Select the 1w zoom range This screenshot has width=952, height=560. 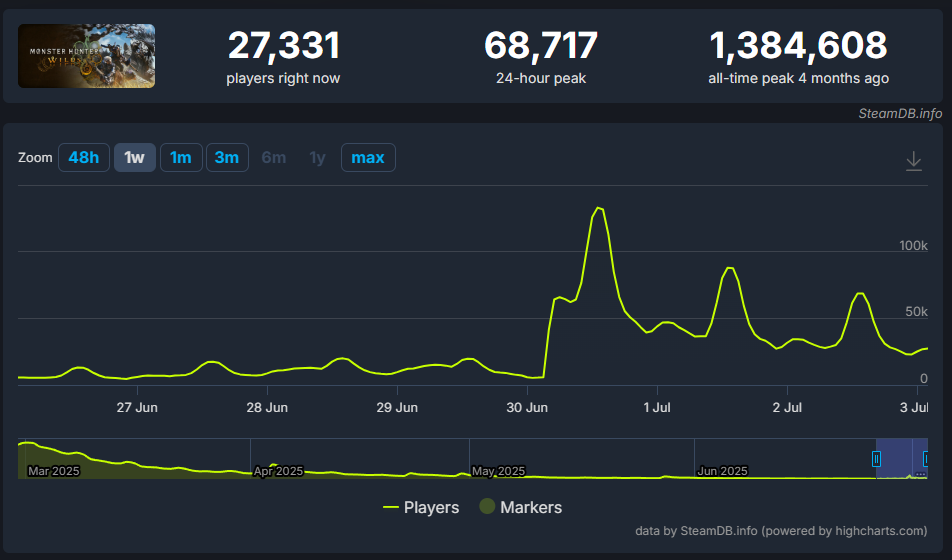135,157
